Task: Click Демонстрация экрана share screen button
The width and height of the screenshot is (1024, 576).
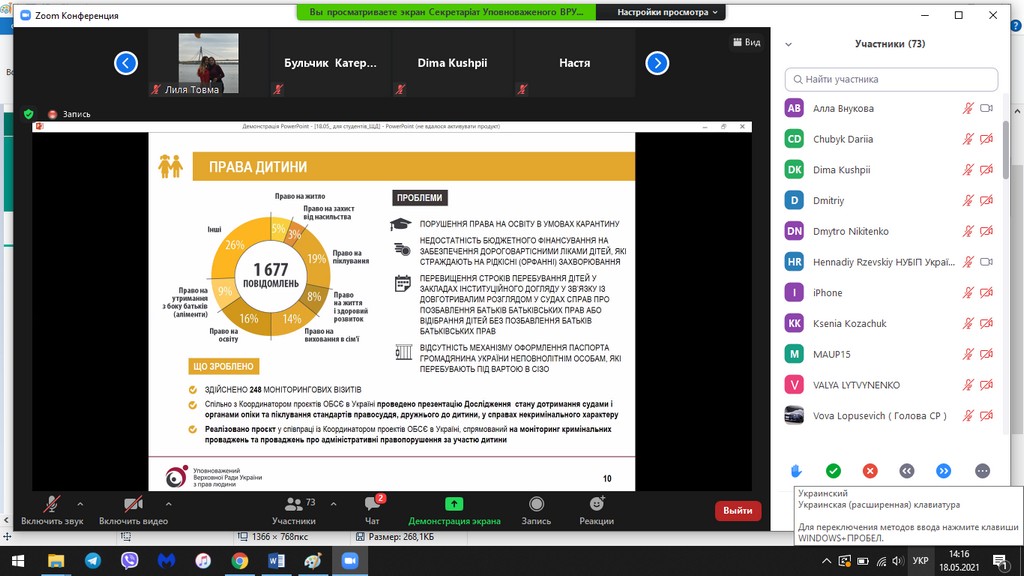Action: click(454, 510)
